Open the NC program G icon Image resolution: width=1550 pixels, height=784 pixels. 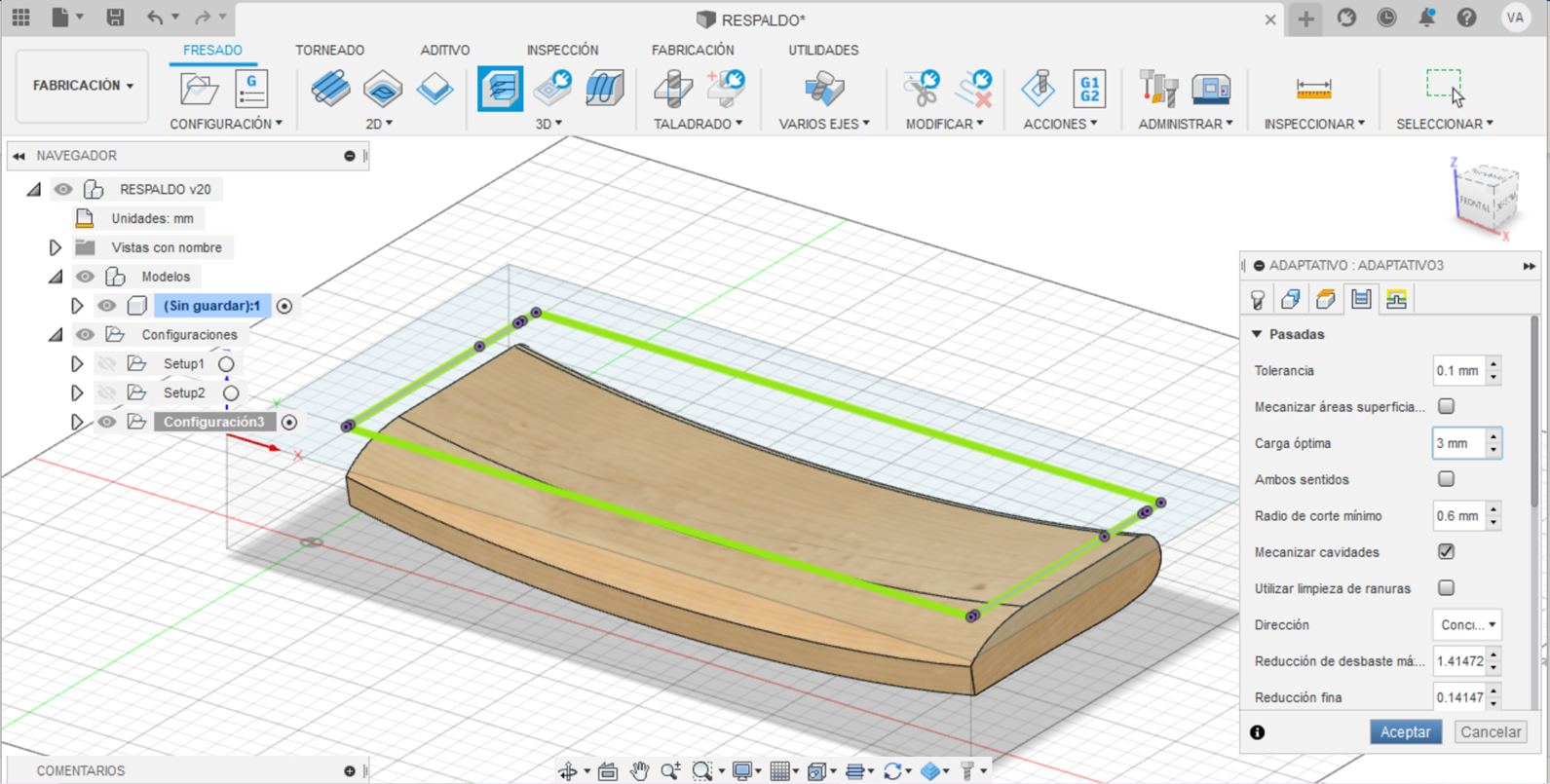(251, 89)
